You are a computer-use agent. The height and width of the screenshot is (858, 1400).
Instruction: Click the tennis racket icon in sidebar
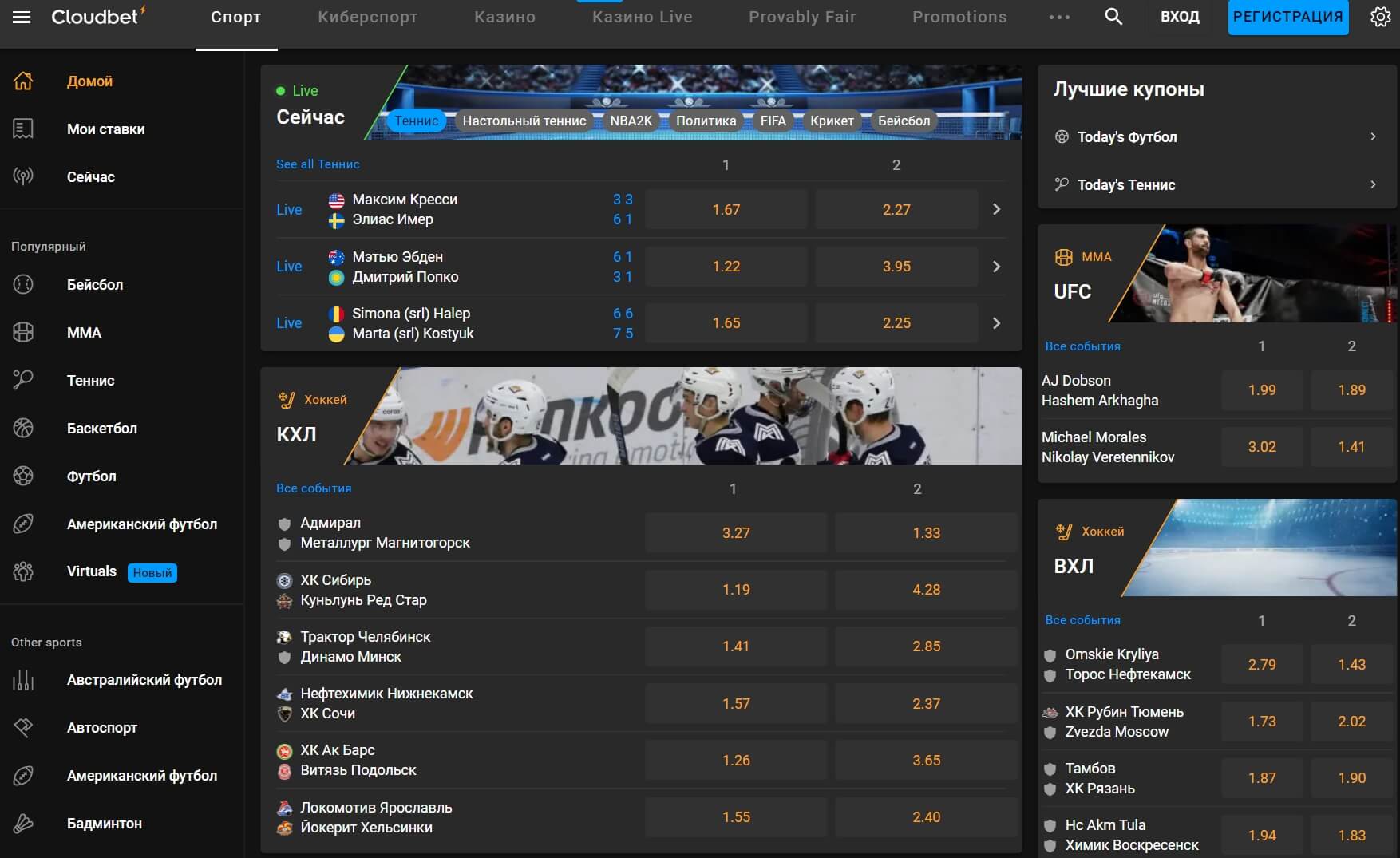pos(23,380)
